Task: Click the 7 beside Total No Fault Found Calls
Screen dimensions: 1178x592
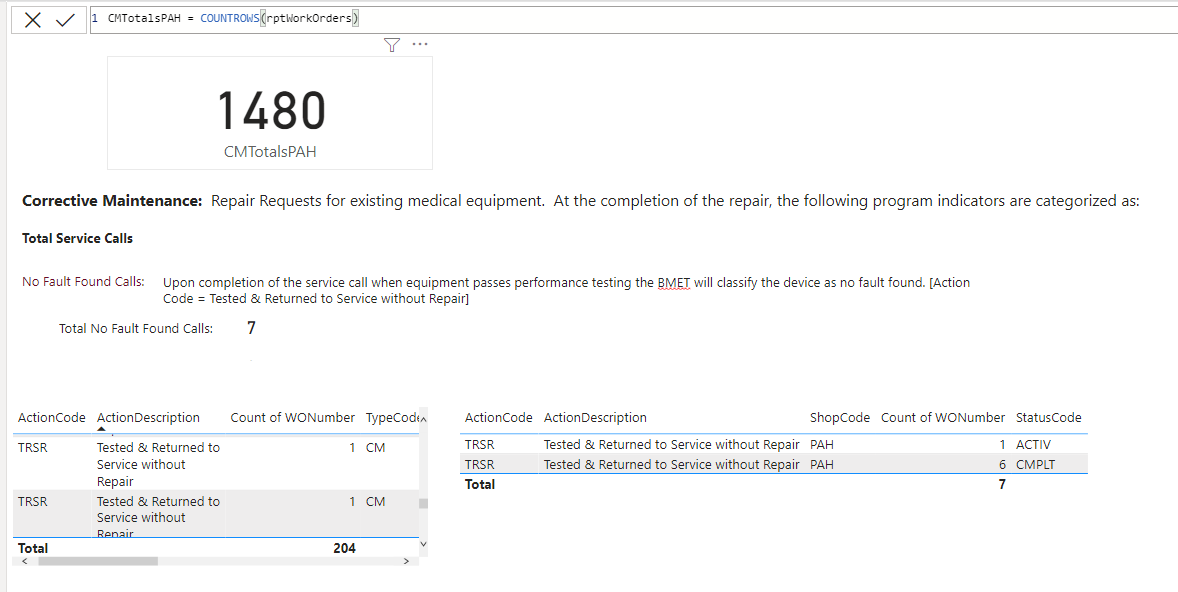Action: point(251,328)
